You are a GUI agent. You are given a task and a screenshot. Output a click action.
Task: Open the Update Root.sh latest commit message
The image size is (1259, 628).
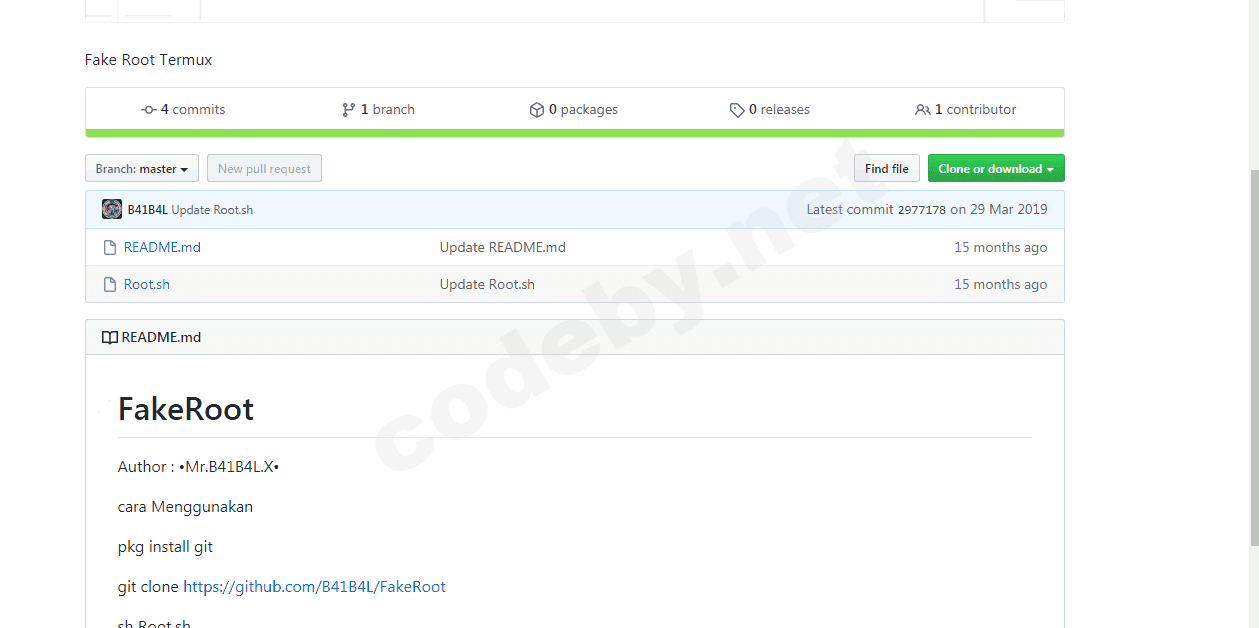(212, 210)
